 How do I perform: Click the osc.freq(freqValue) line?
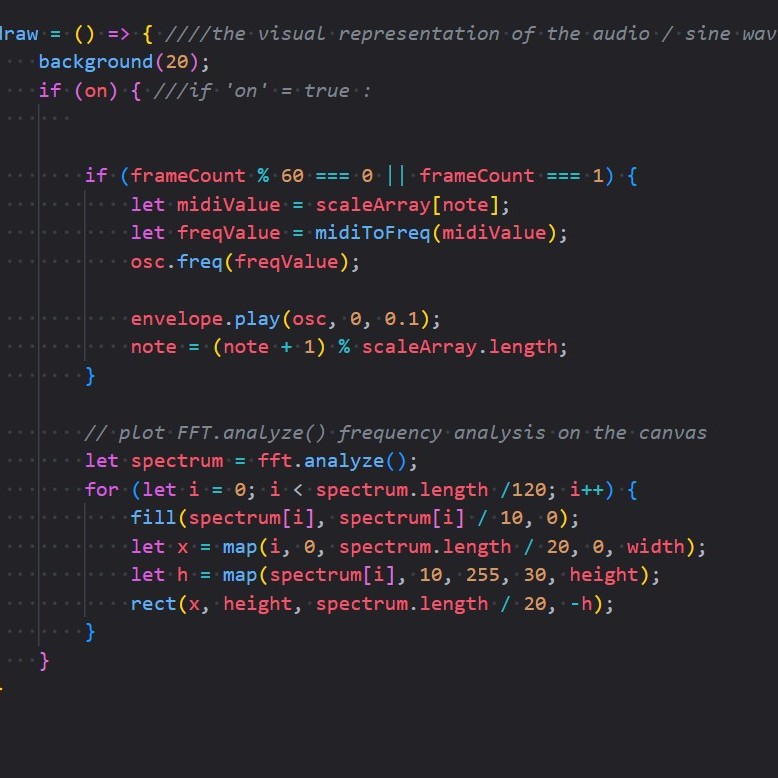pyautogui.click(x=244, y=262)
